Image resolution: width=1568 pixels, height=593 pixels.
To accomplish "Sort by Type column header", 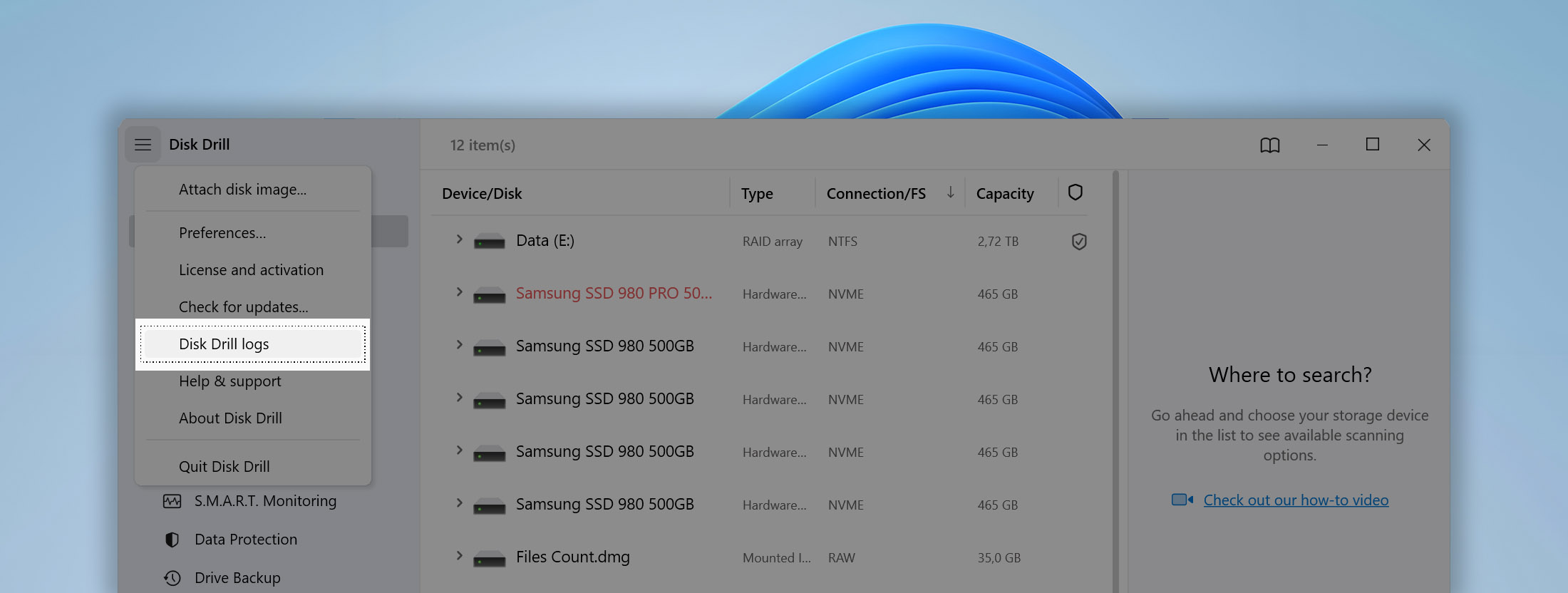I will tap(757, 194).
